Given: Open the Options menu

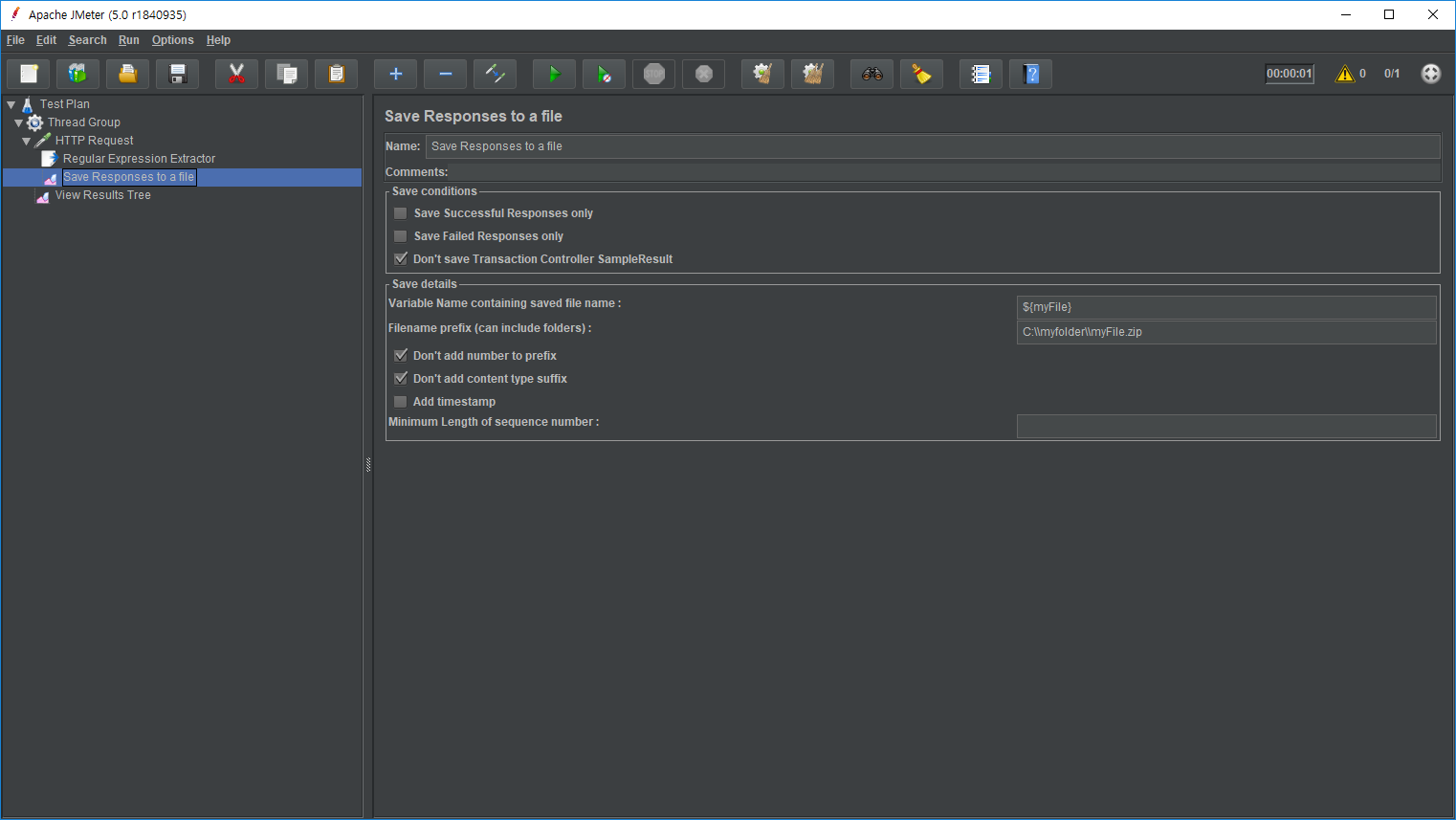Looking at the screenshot, I should [x=172, y=40].
